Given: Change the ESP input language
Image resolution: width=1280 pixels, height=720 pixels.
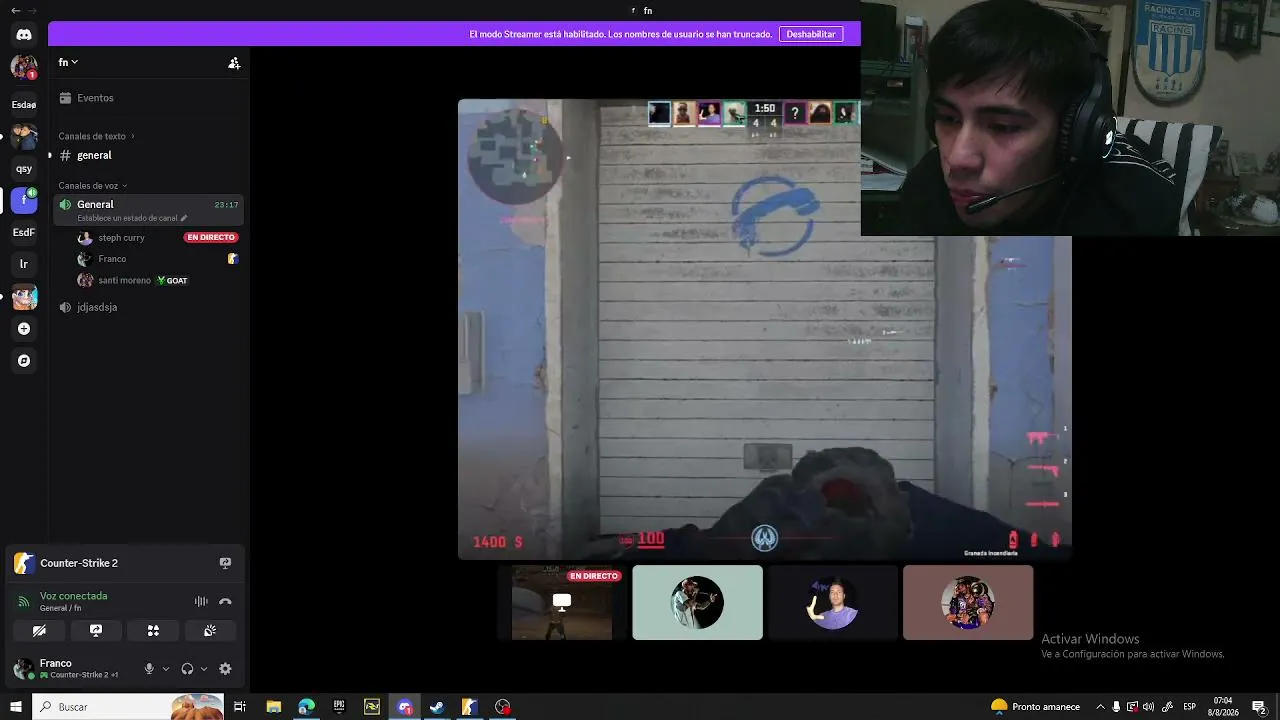Looking at the screenshot, I should (x=1190, y=707).
